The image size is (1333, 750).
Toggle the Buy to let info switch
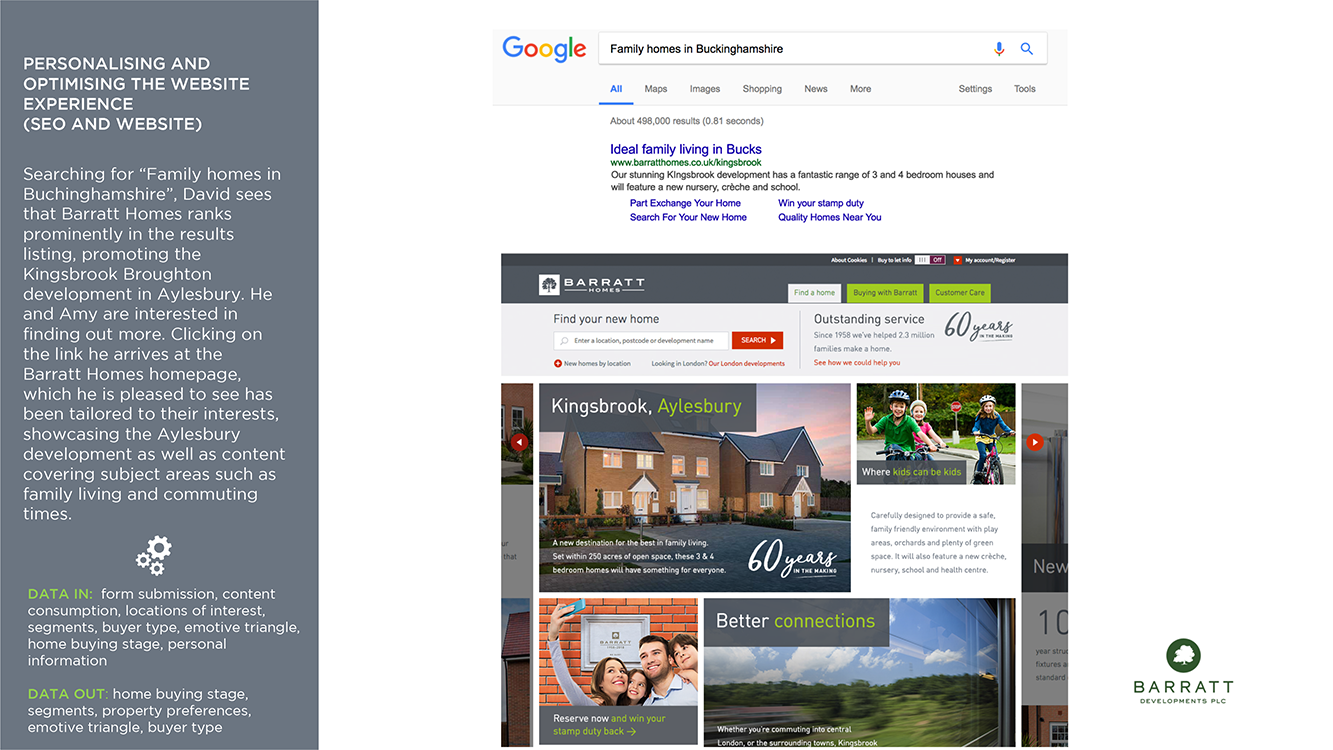pyautogui.click(x=930, y=260)
